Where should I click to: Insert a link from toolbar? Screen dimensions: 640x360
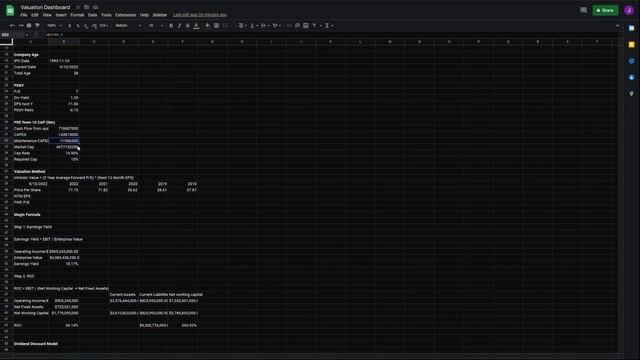289,26
